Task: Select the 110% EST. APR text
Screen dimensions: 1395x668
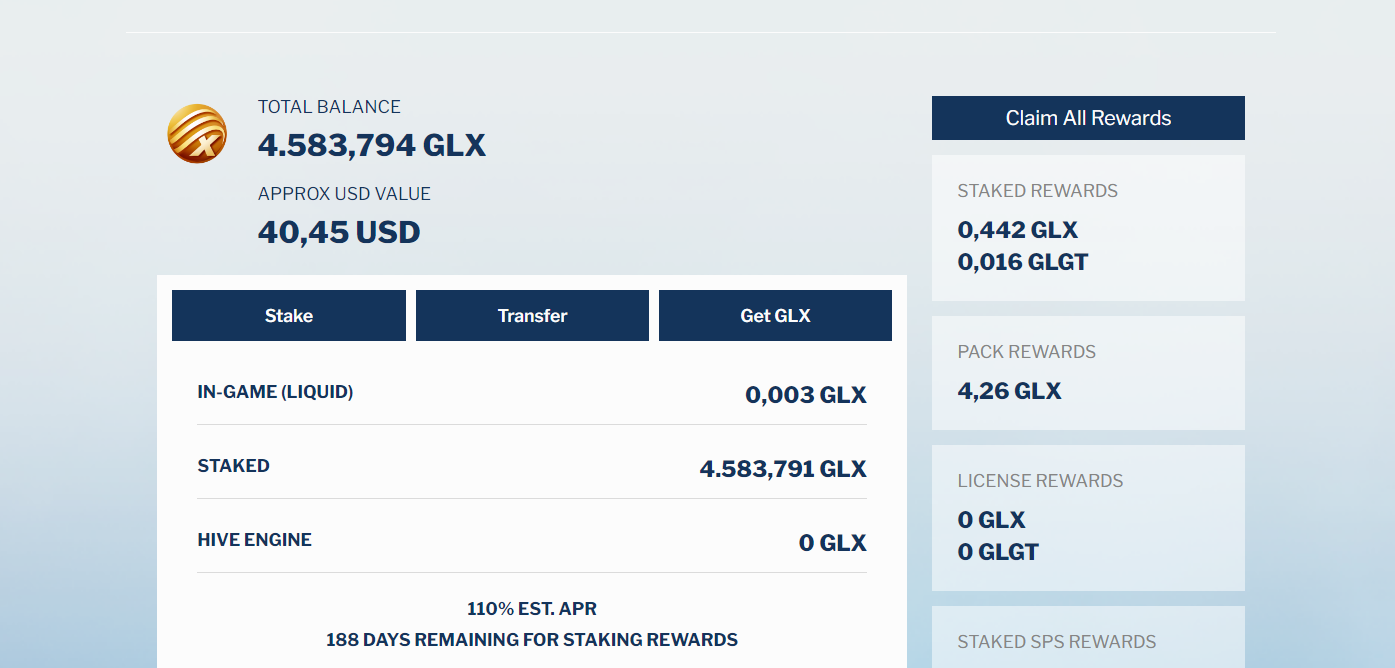Action: tap(532, 609)
